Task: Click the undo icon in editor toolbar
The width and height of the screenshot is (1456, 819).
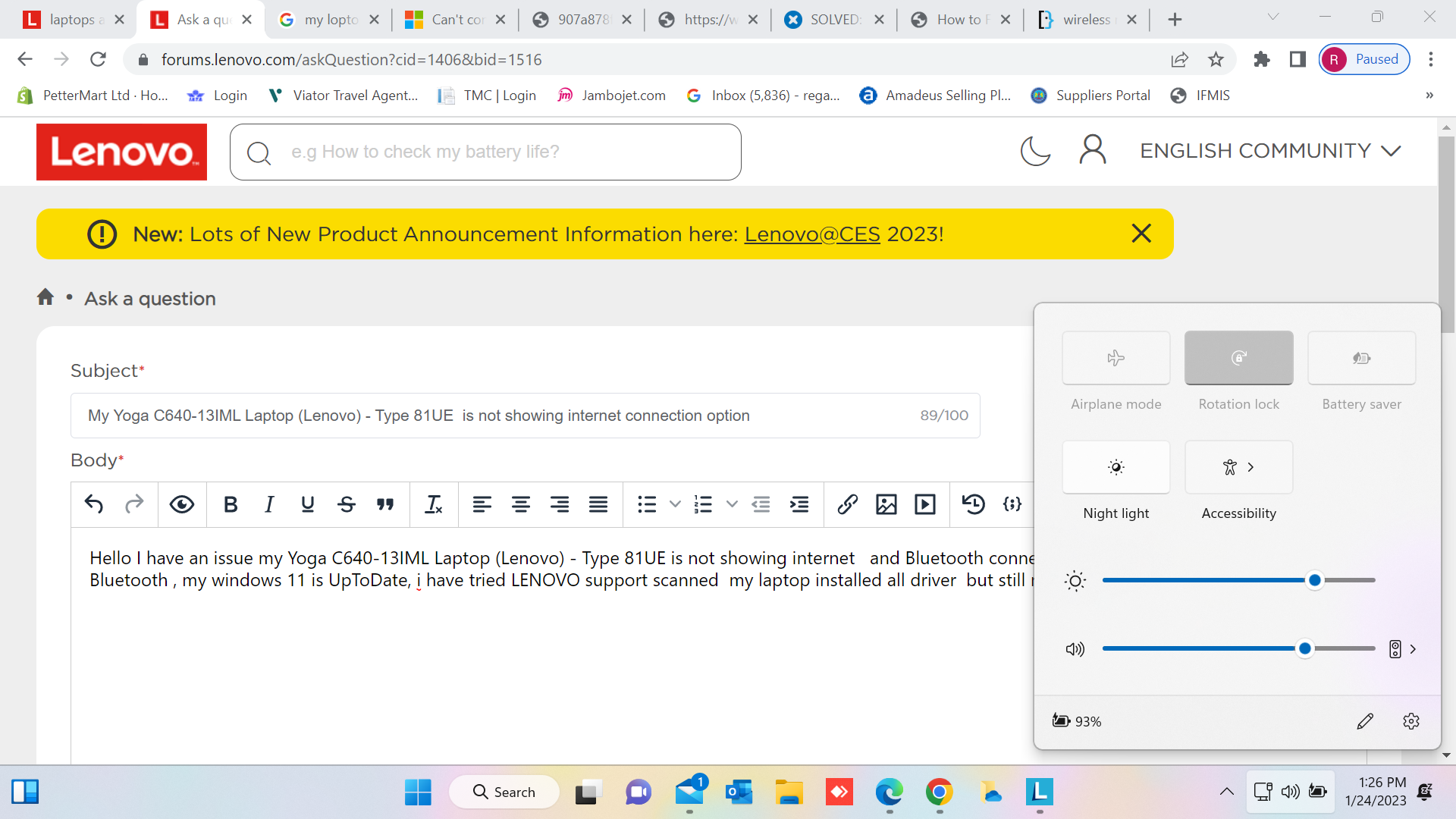Action: 94,504
